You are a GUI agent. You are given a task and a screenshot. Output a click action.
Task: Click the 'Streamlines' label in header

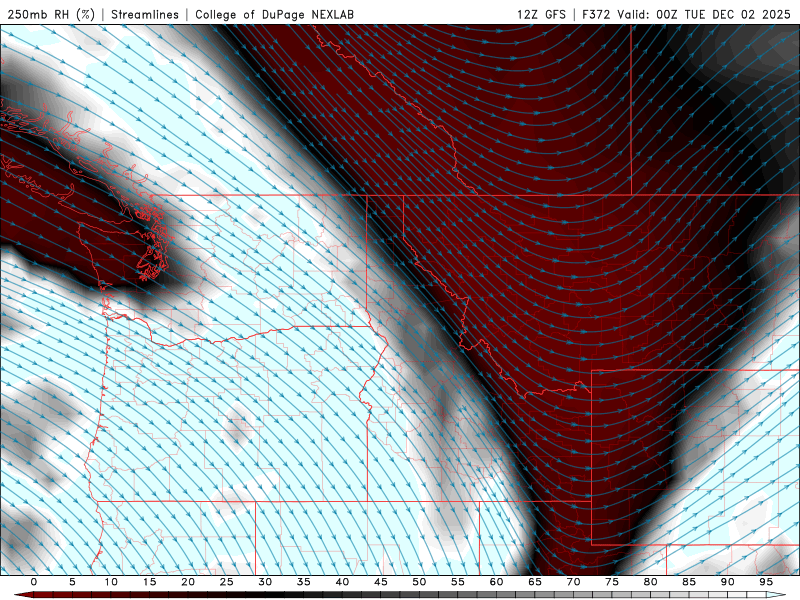145,14
